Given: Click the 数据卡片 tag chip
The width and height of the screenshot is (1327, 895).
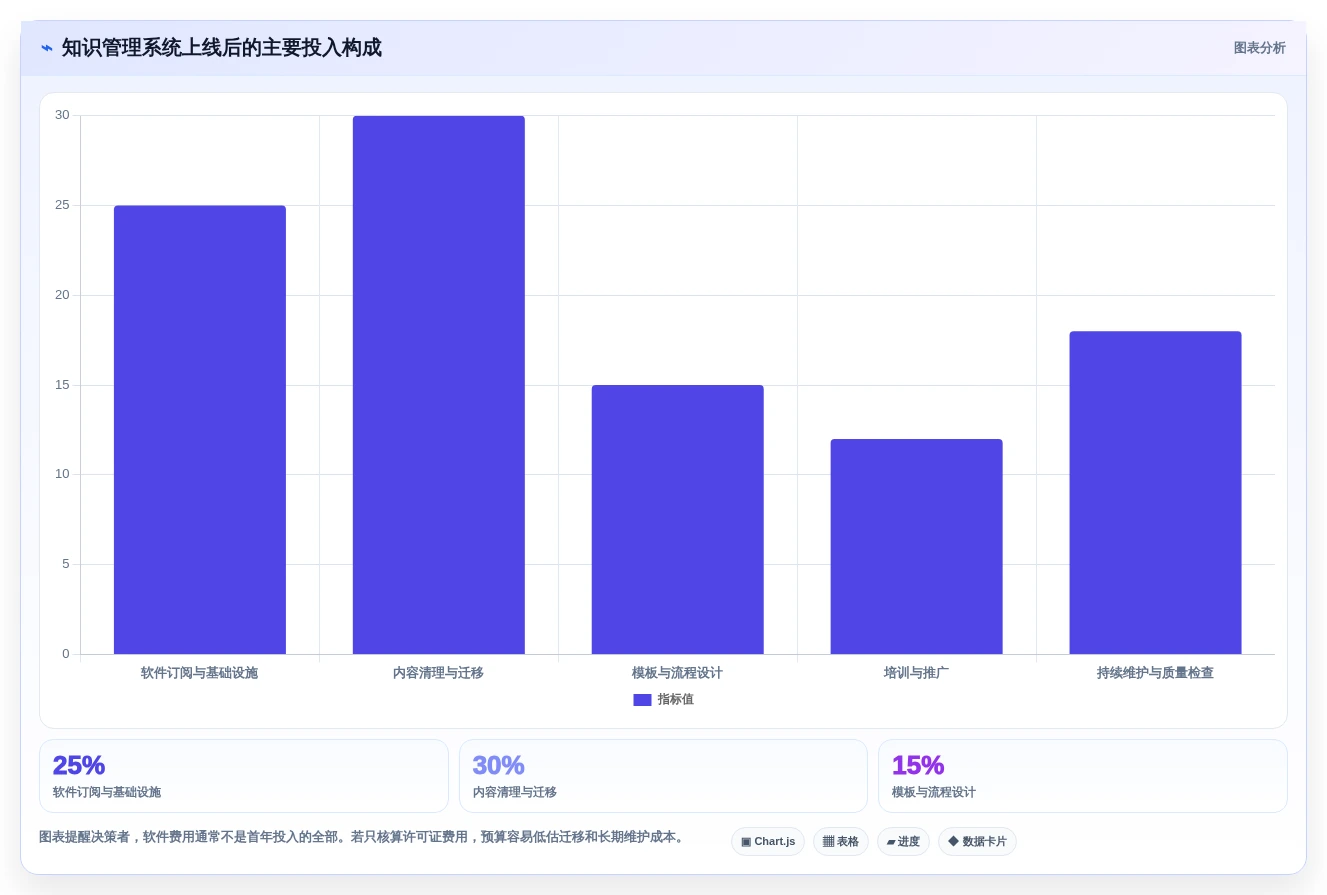Looking at the screenshot, I should [977, 842].
